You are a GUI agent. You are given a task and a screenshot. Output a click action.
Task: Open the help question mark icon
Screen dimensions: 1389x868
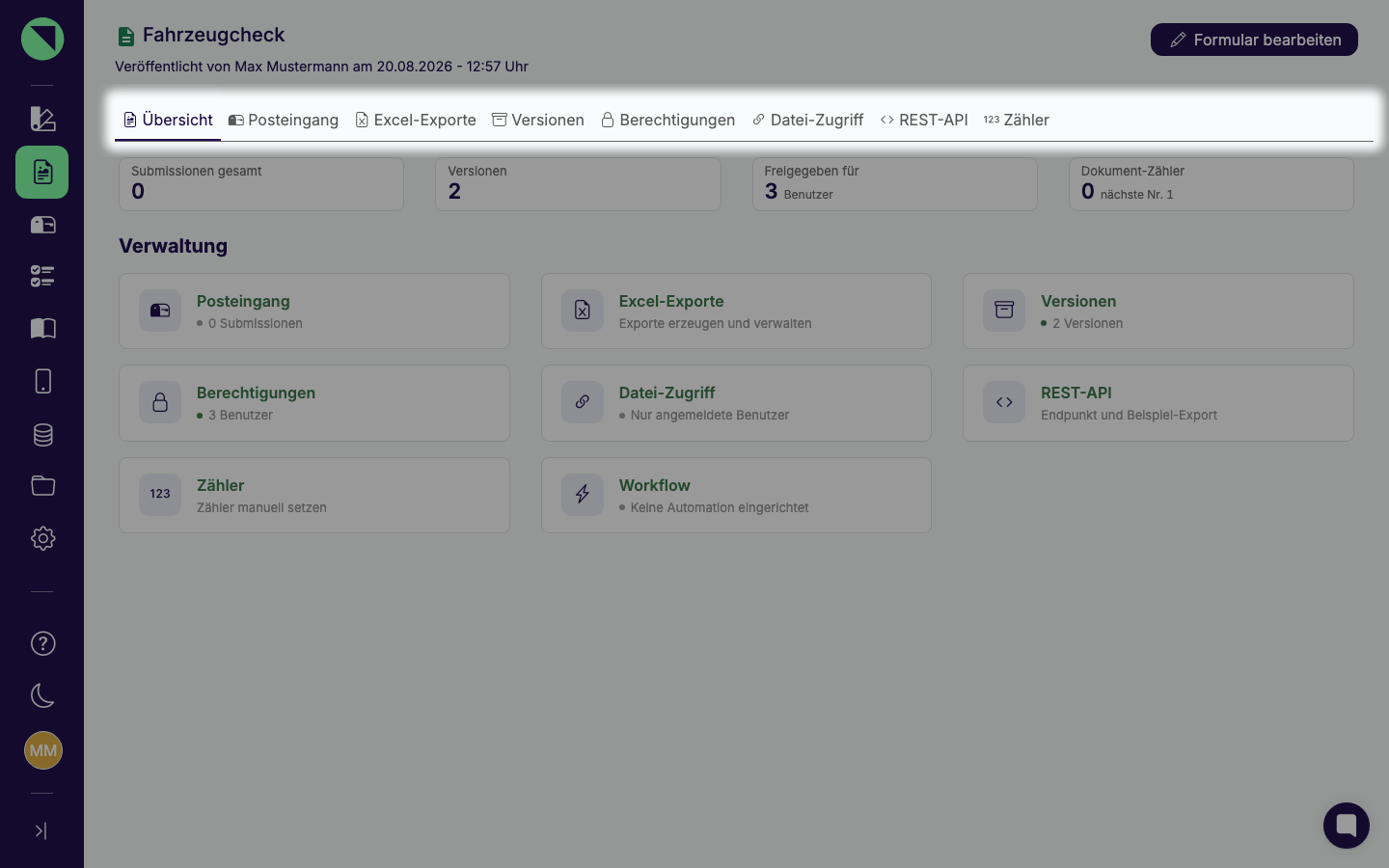[x=42, y=643]
